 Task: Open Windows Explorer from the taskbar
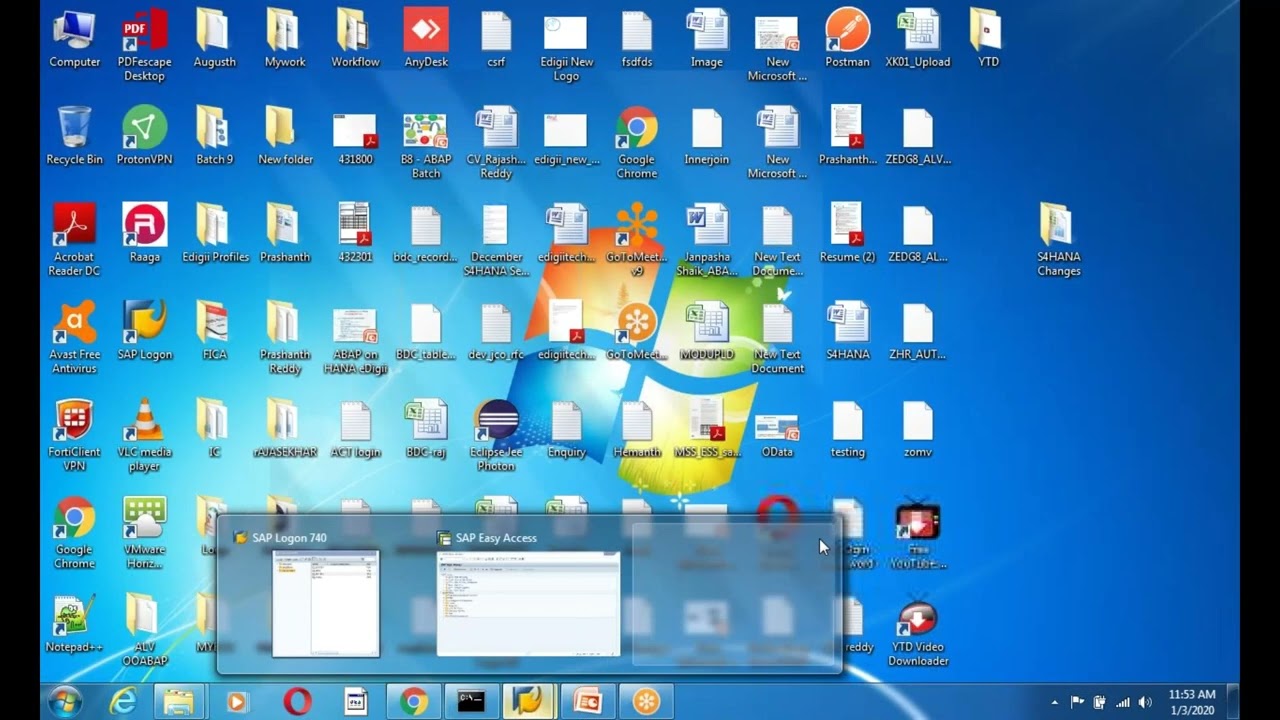tap(180, 702)
